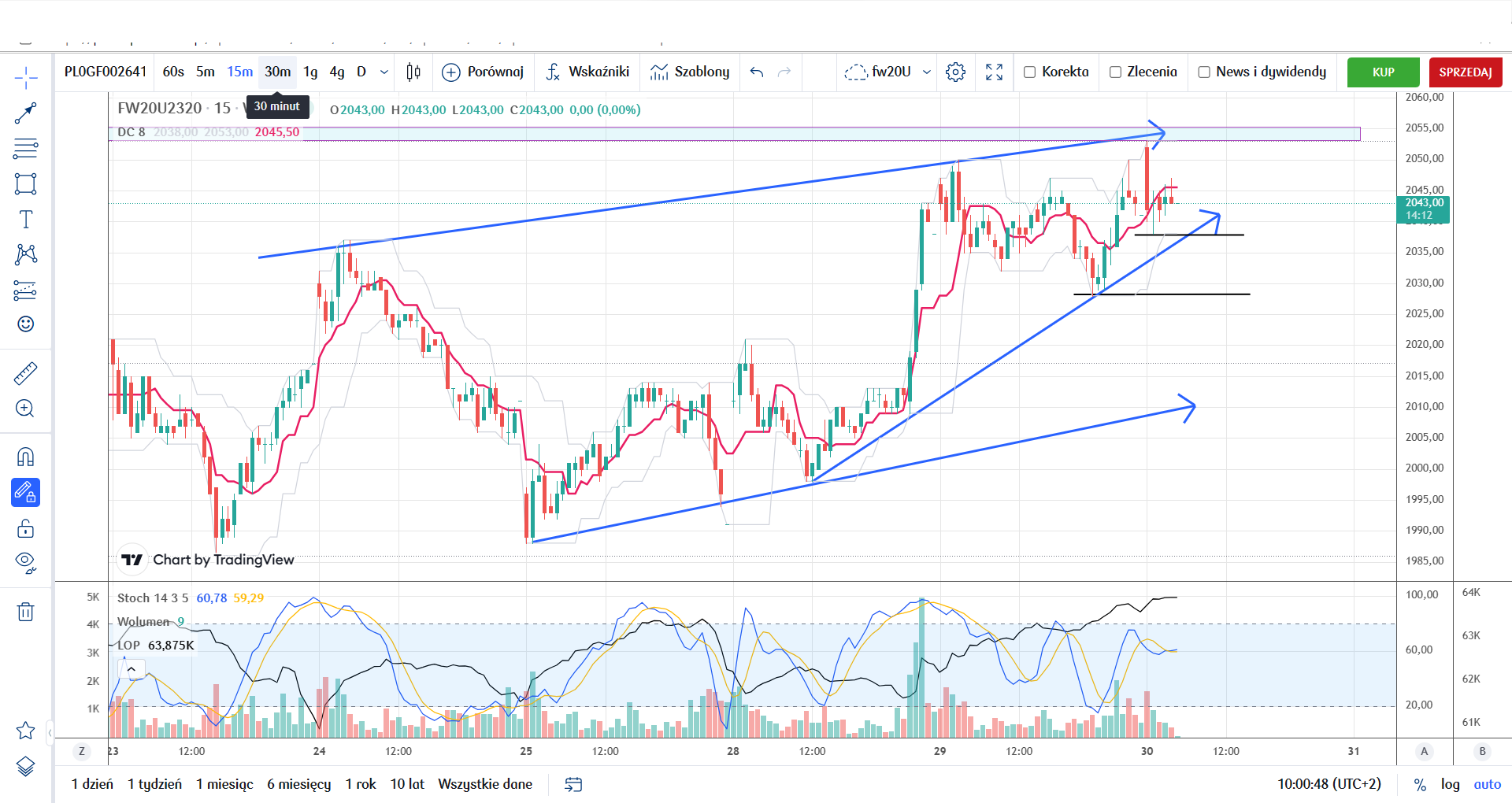
Task: Click the A price scale button
Action: point(1424,751)
